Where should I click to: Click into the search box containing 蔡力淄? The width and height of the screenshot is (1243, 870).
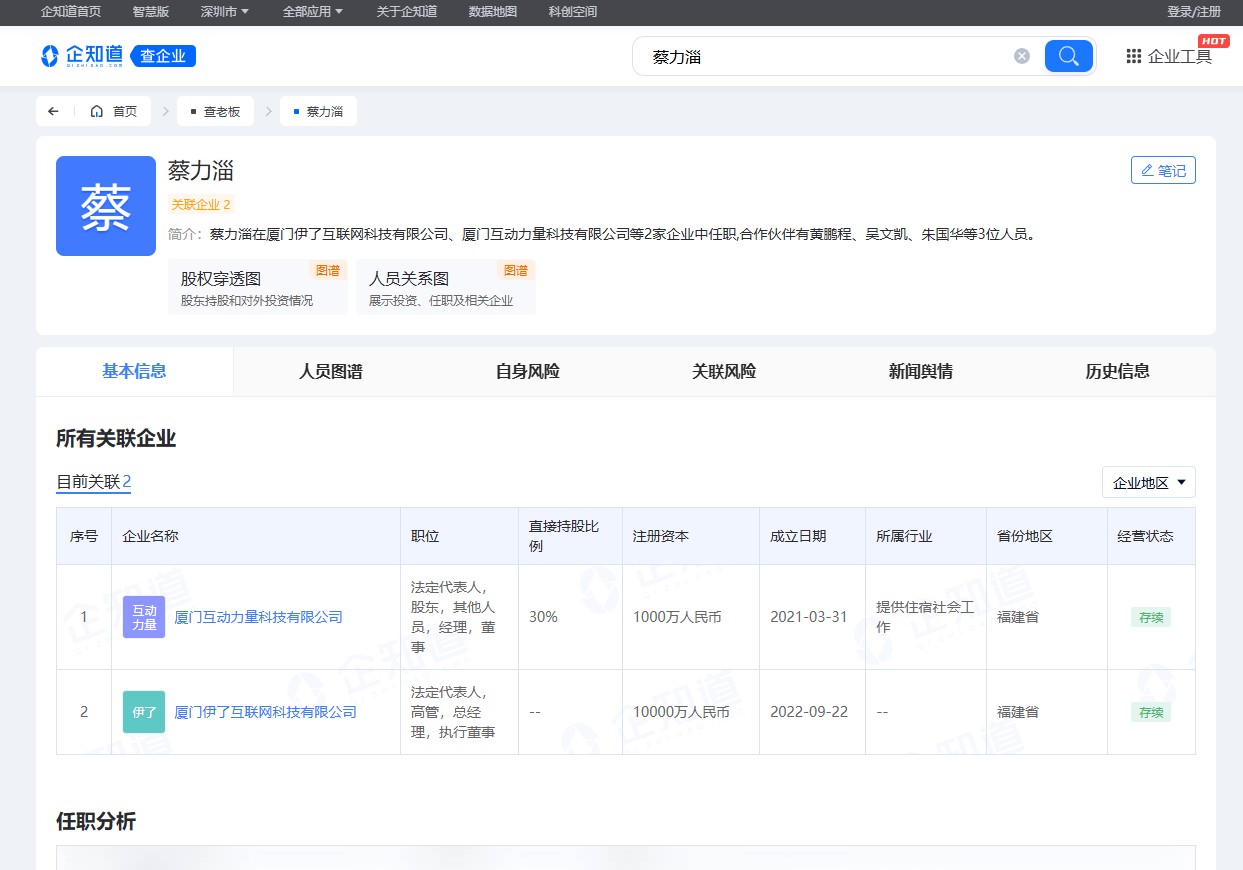point(820,57)
